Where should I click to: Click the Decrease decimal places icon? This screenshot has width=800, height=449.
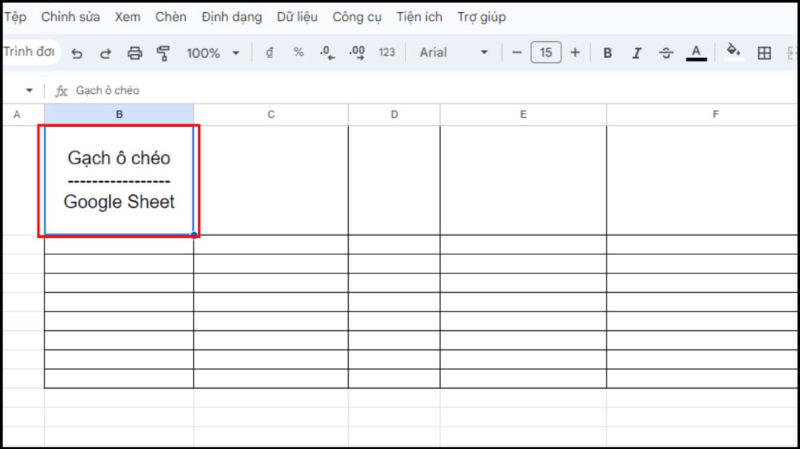coord(326,53)
